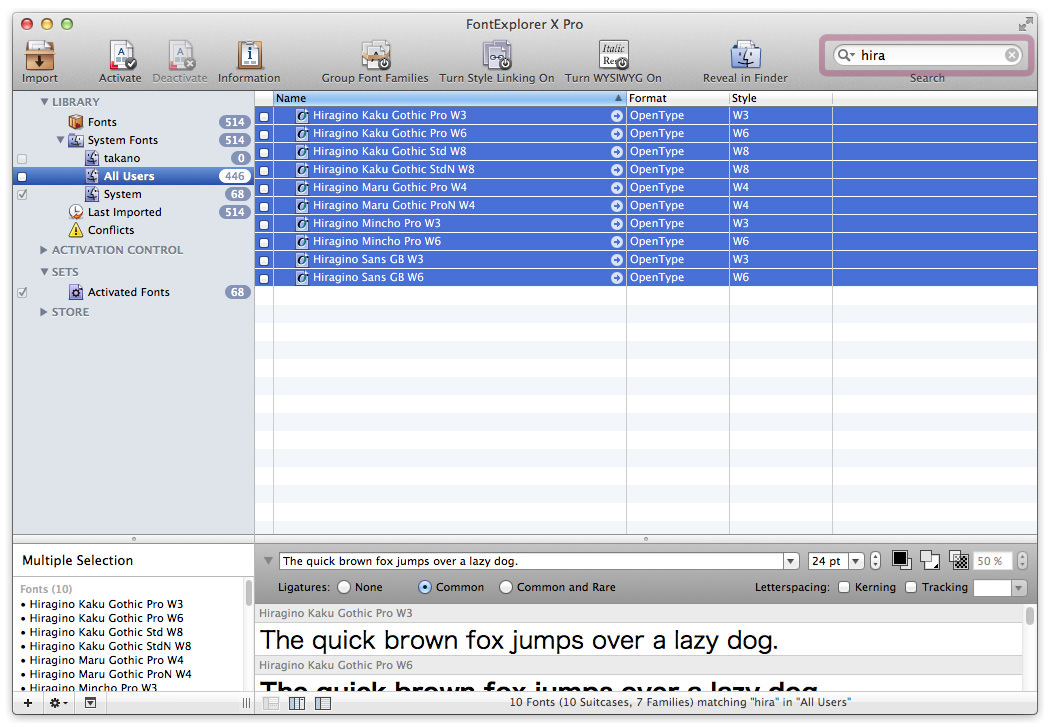Viewport: 1050px width, 727px height.
Task: Collapse the System Fonts disclosure triangle
Action: [x=60, y=140]
